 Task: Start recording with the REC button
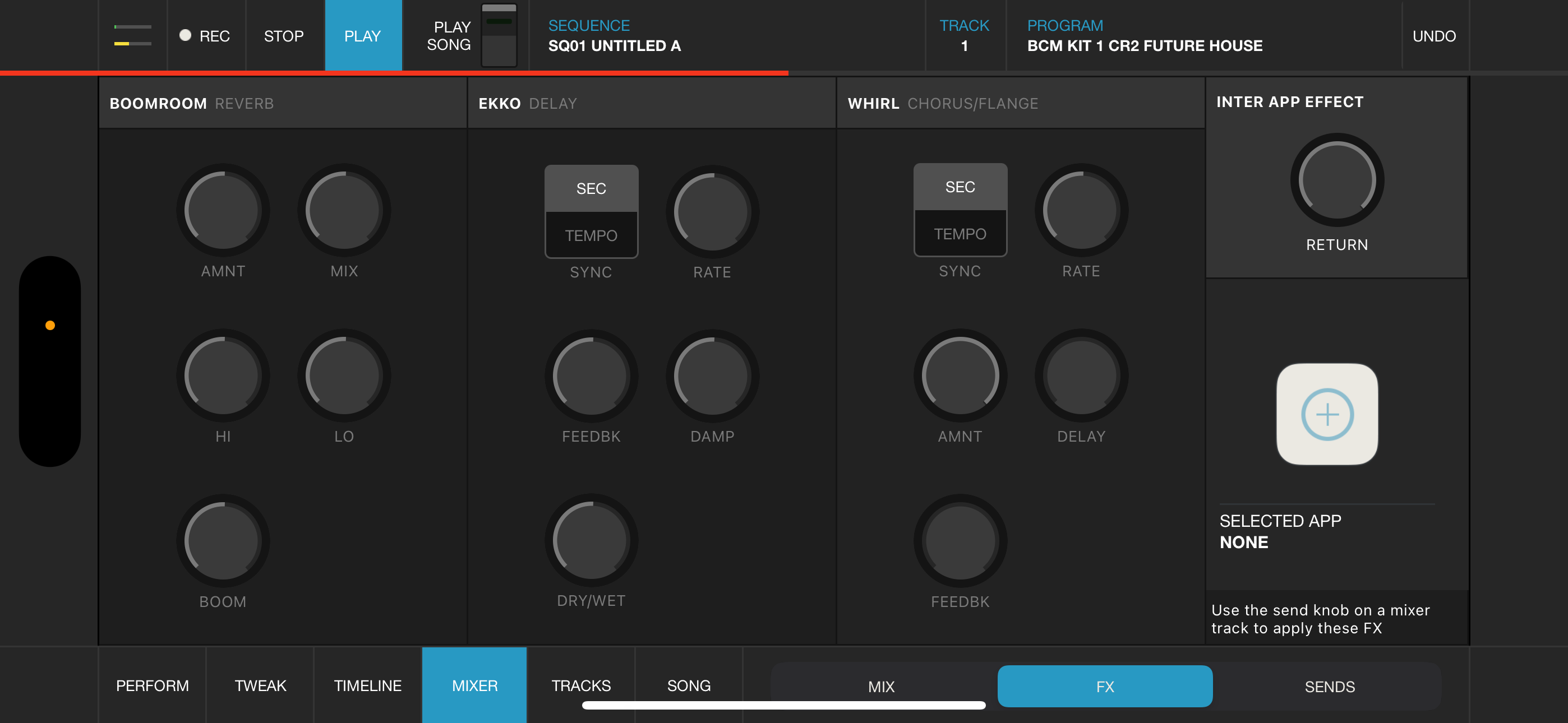tap(205, 36)
